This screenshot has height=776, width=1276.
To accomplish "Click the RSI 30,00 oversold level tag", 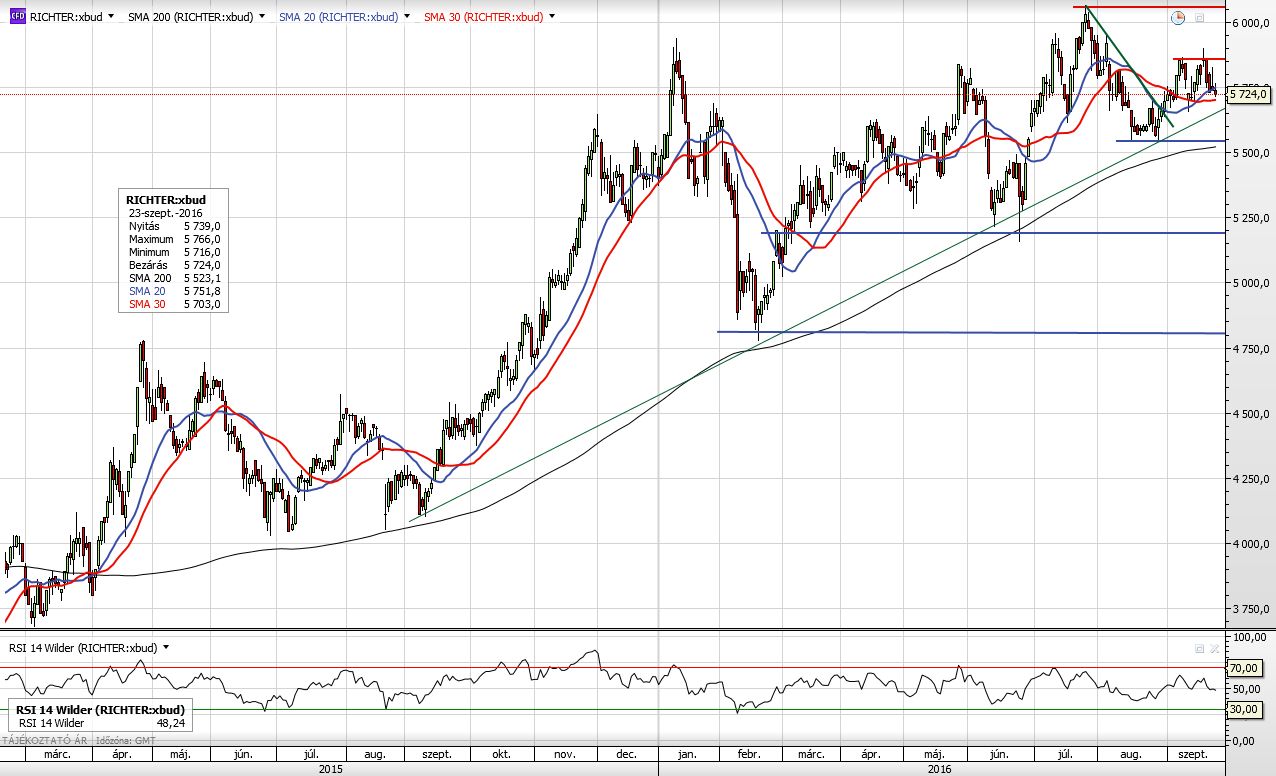I will coord(1246,709).
